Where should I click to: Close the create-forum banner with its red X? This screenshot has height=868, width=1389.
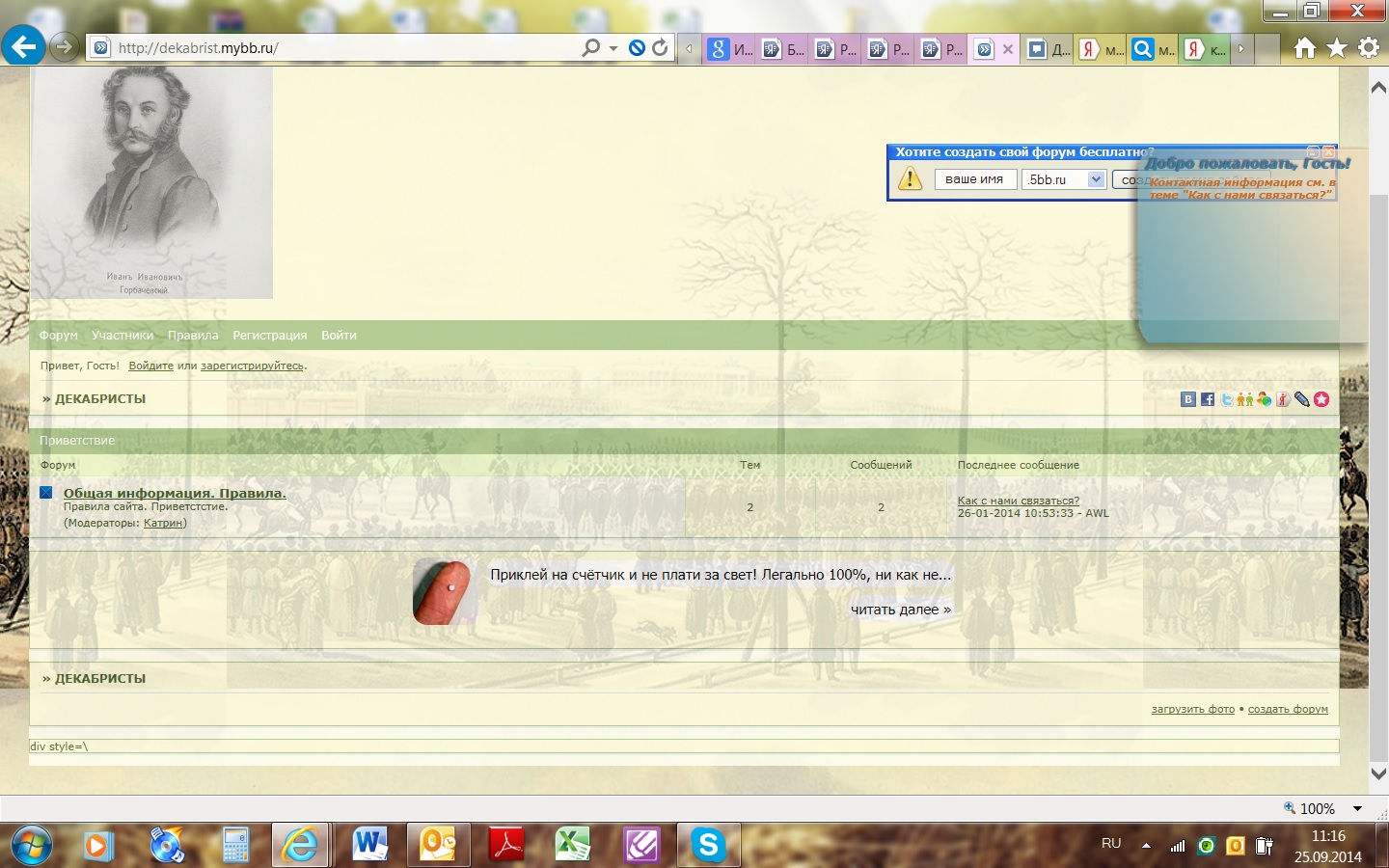[1328, 151]
